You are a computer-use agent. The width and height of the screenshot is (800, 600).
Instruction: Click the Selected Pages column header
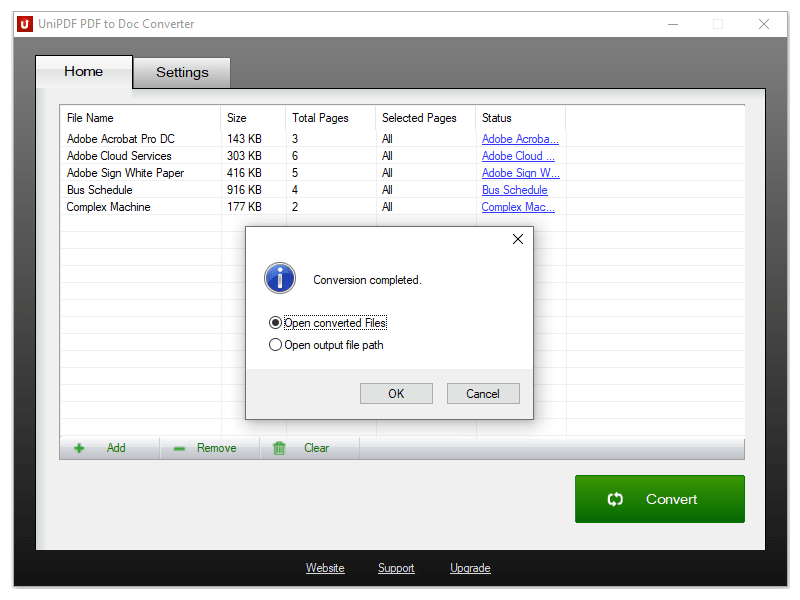point(426,118)
